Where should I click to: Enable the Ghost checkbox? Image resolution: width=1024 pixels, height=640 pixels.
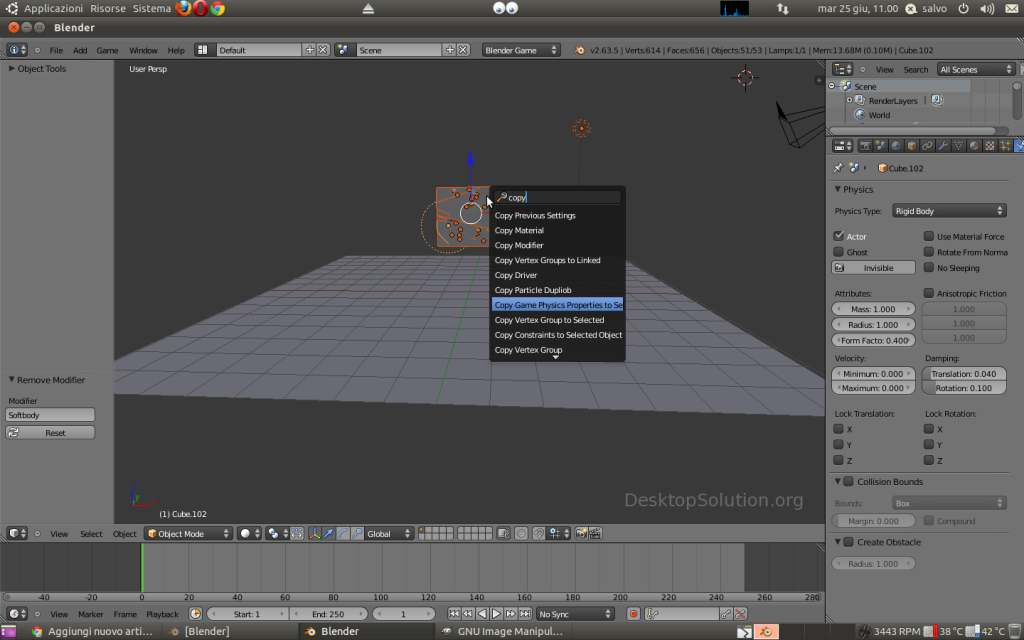click(839, 252)
